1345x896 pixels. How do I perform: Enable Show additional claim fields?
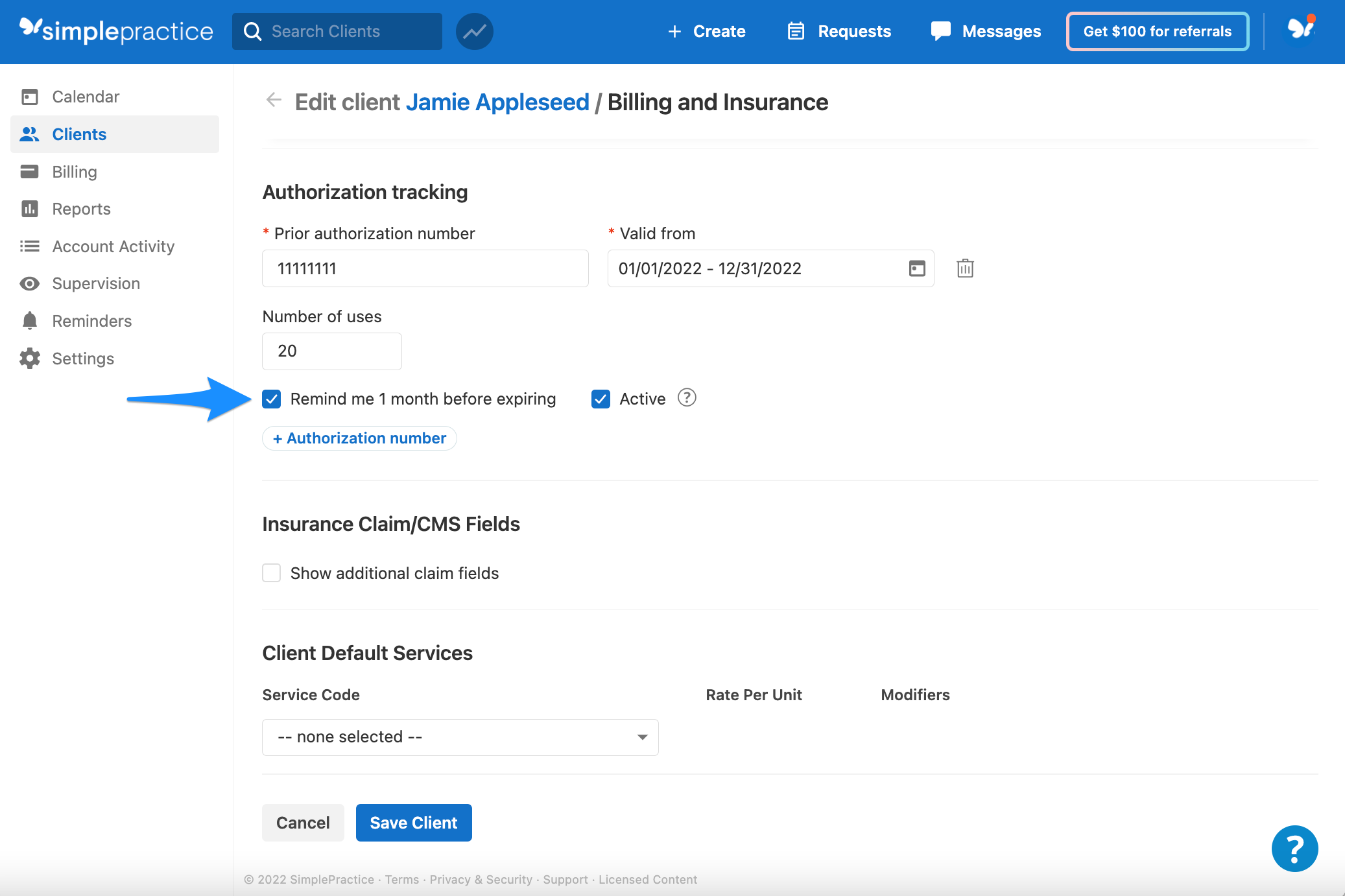coord(271,572)
